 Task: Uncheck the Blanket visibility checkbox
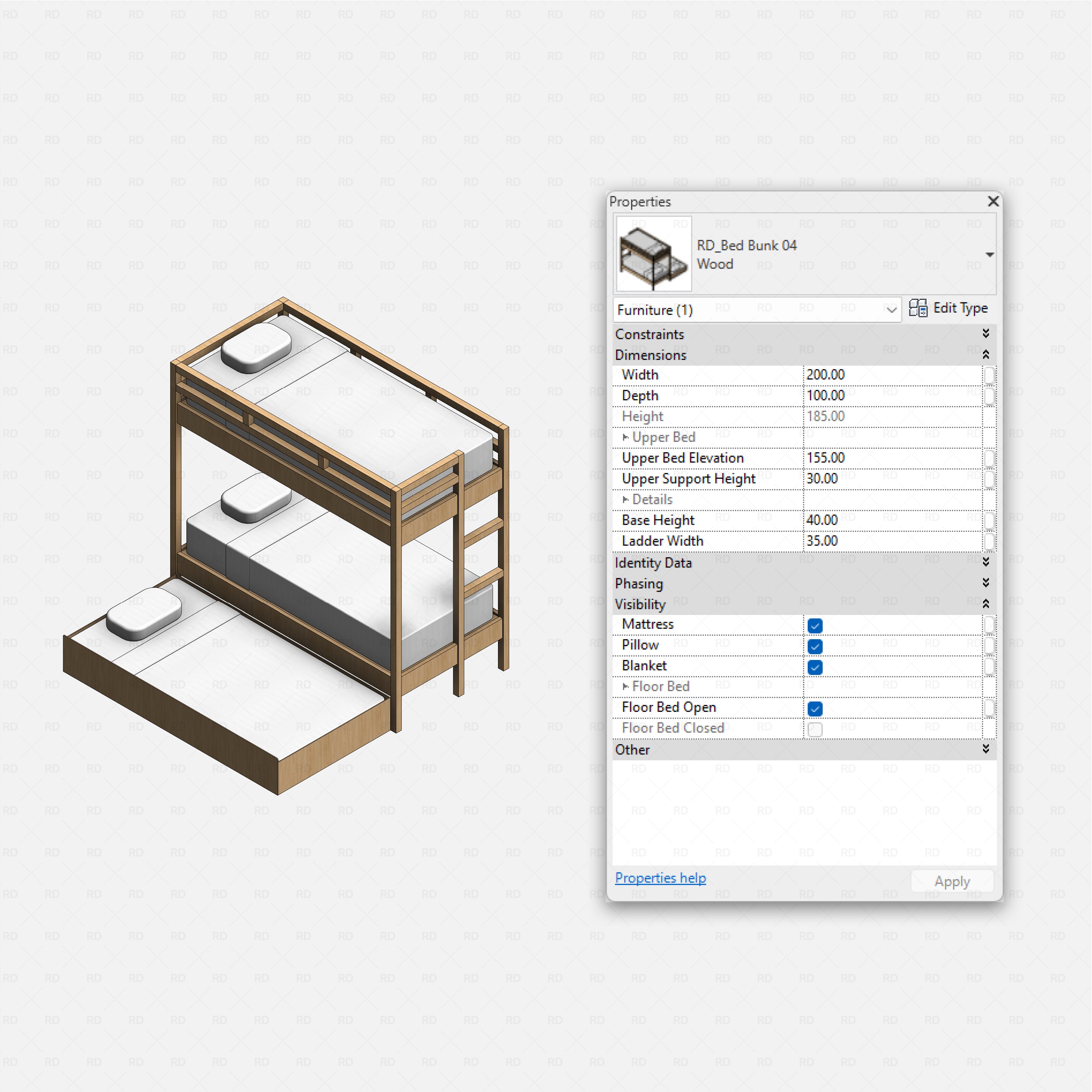815,667
